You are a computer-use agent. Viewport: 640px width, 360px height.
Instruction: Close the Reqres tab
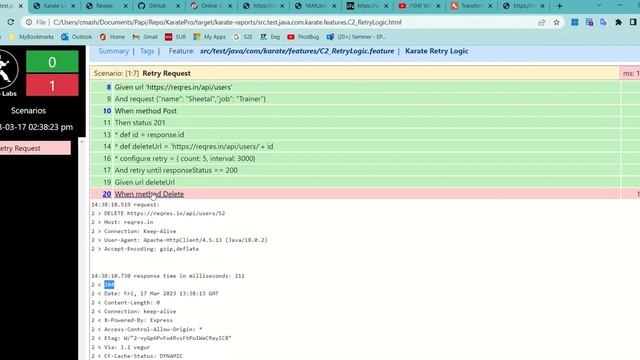coord(126,6)
